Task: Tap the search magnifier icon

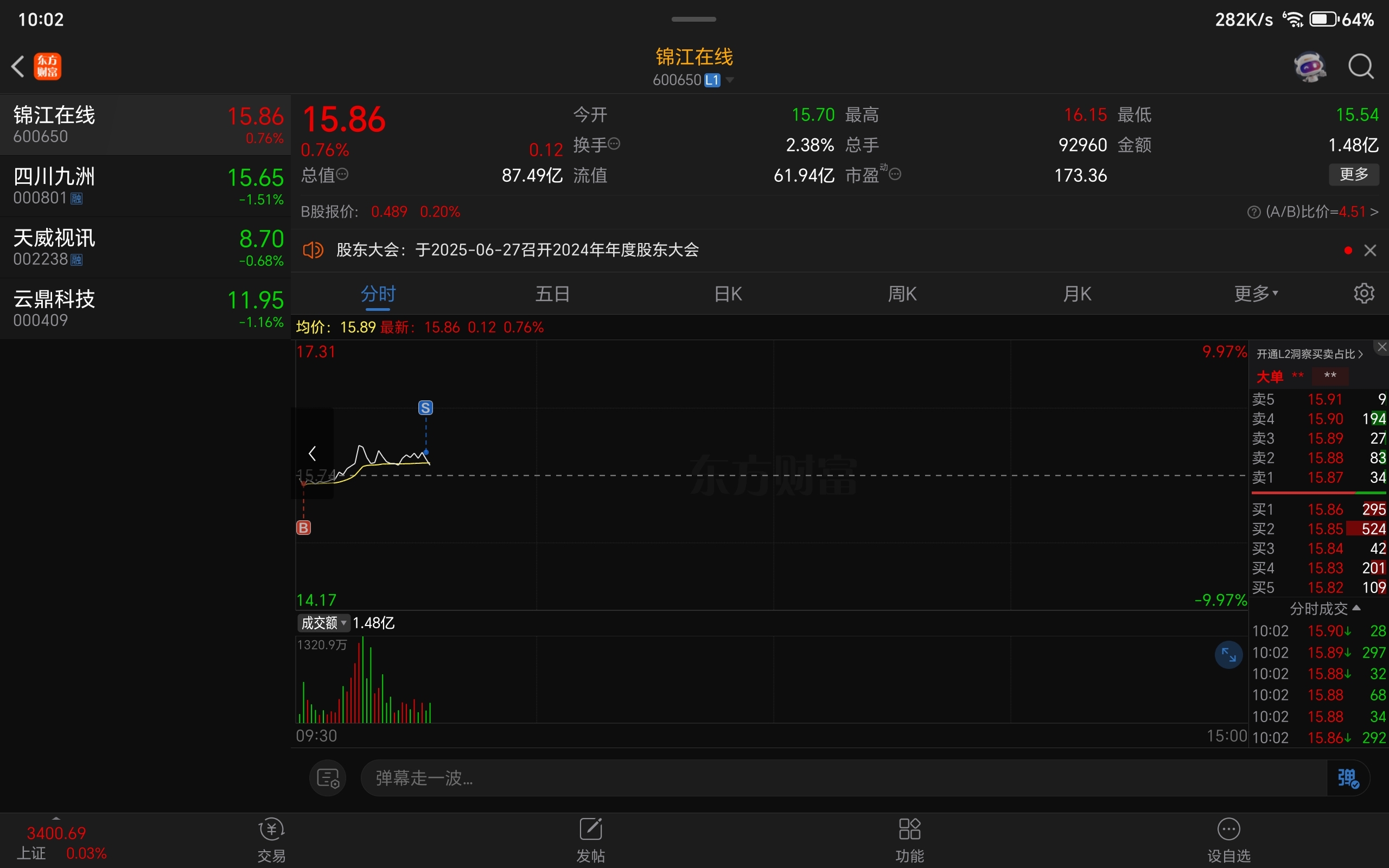Action: 1361,67
